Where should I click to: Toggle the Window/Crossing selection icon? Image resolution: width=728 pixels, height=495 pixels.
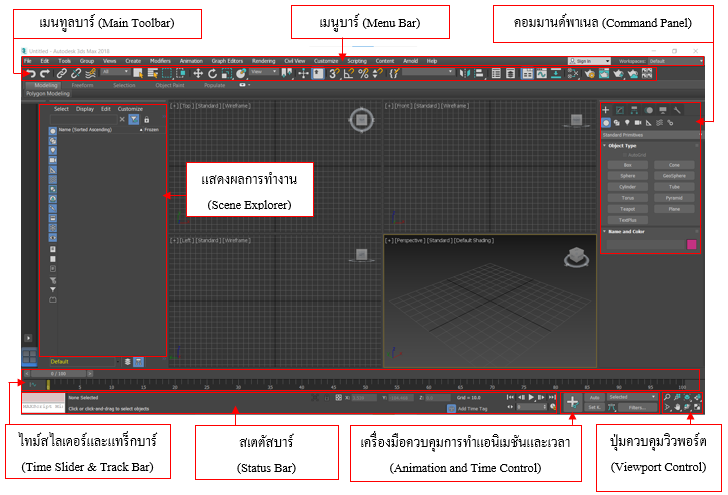click(181, 73)
